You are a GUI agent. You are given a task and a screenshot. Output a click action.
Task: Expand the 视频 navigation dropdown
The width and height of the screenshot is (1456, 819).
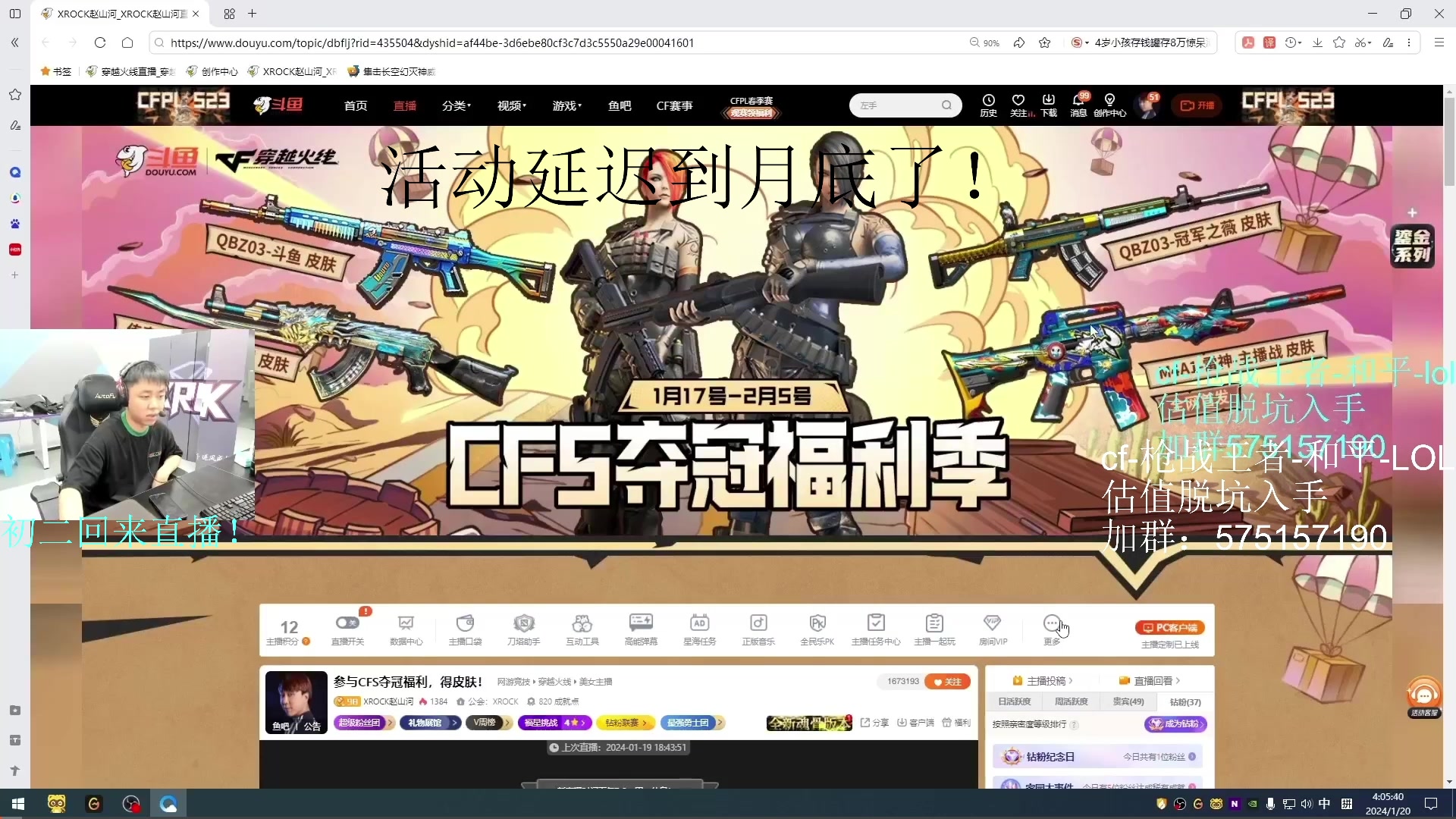(511, 106)
